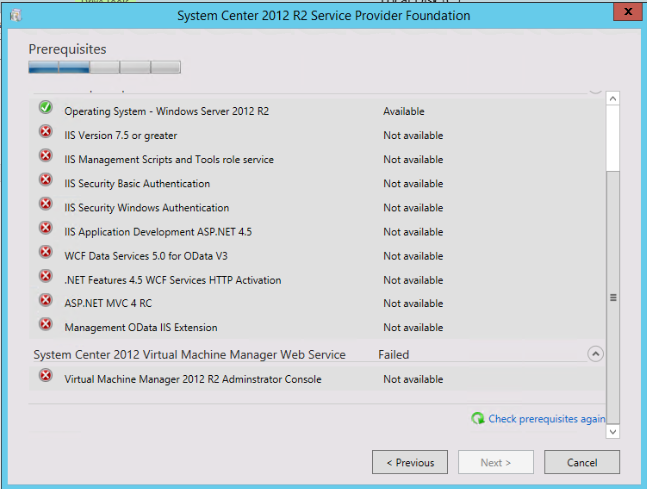Click the green check icon beside Operating System
The height and width of the screenshot is (489, 647).
[45, 108]
